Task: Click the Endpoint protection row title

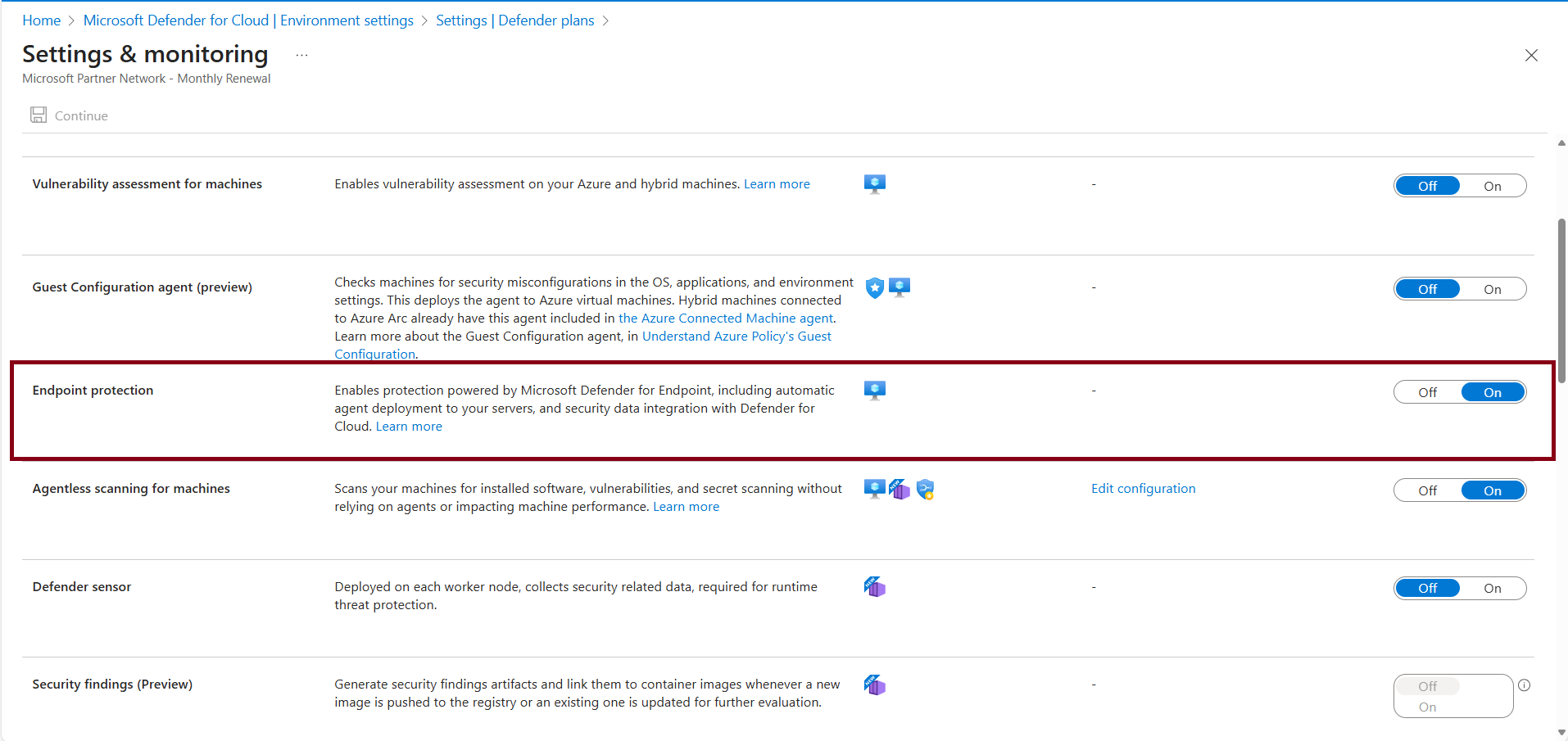Action: point(93,391)
